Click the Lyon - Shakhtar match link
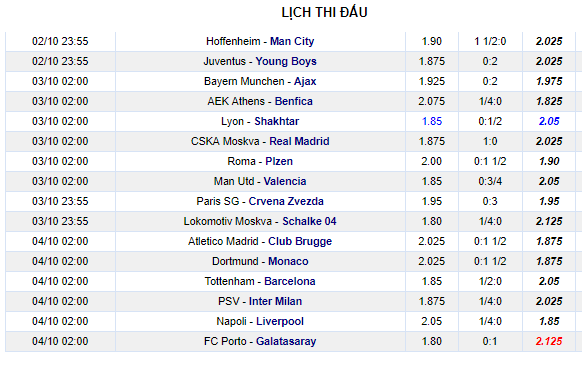Screen dimensions: 582x370 pos(260,121)
